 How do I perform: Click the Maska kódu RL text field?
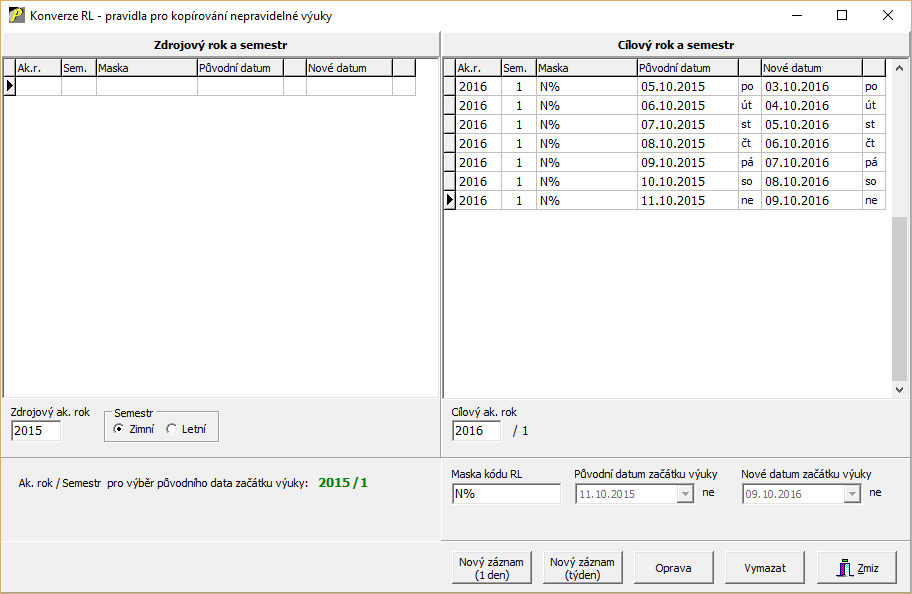(506, 494)
